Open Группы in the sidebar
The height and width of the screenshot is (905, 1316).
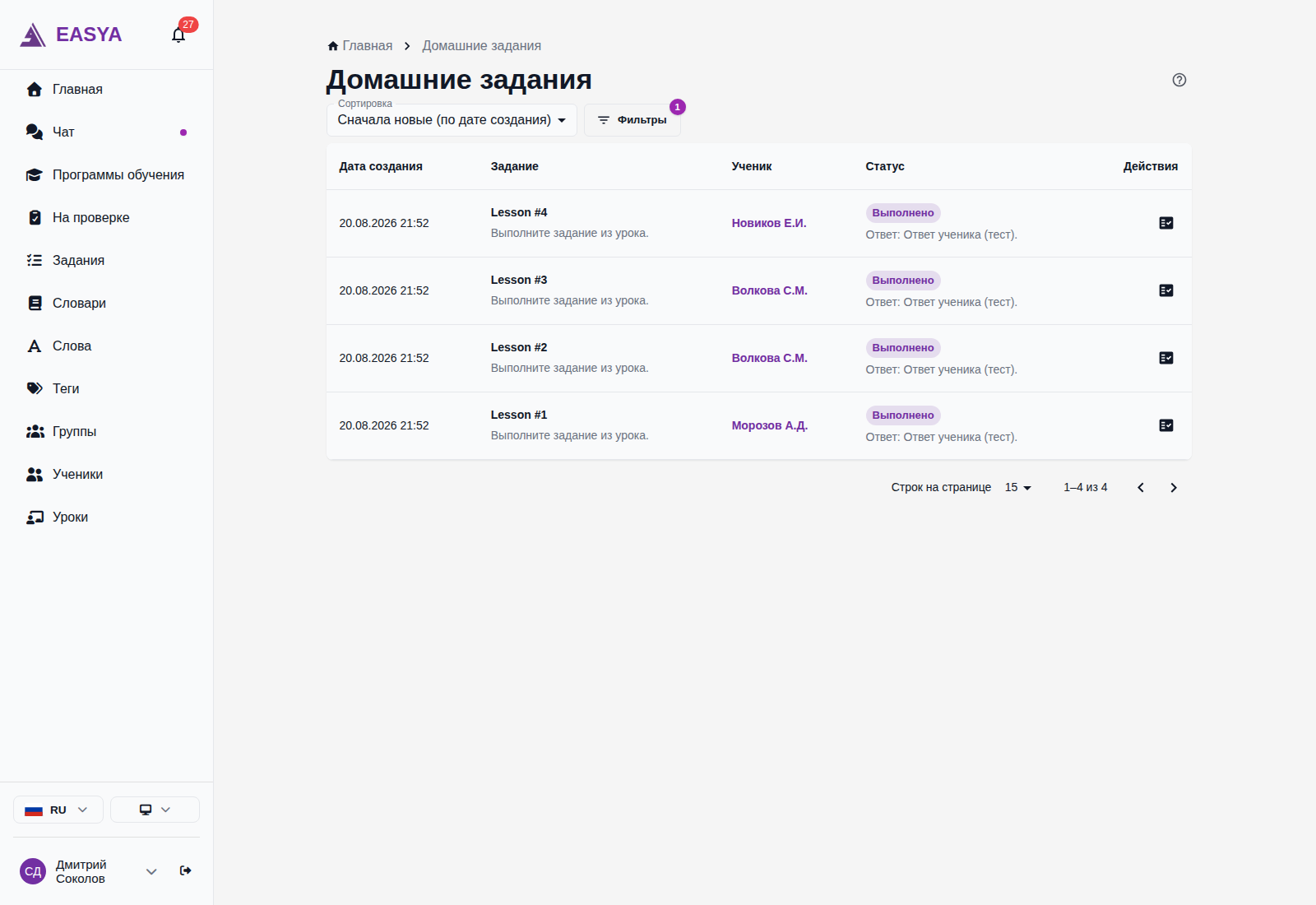pyautogui.click(x=107, y=432)
